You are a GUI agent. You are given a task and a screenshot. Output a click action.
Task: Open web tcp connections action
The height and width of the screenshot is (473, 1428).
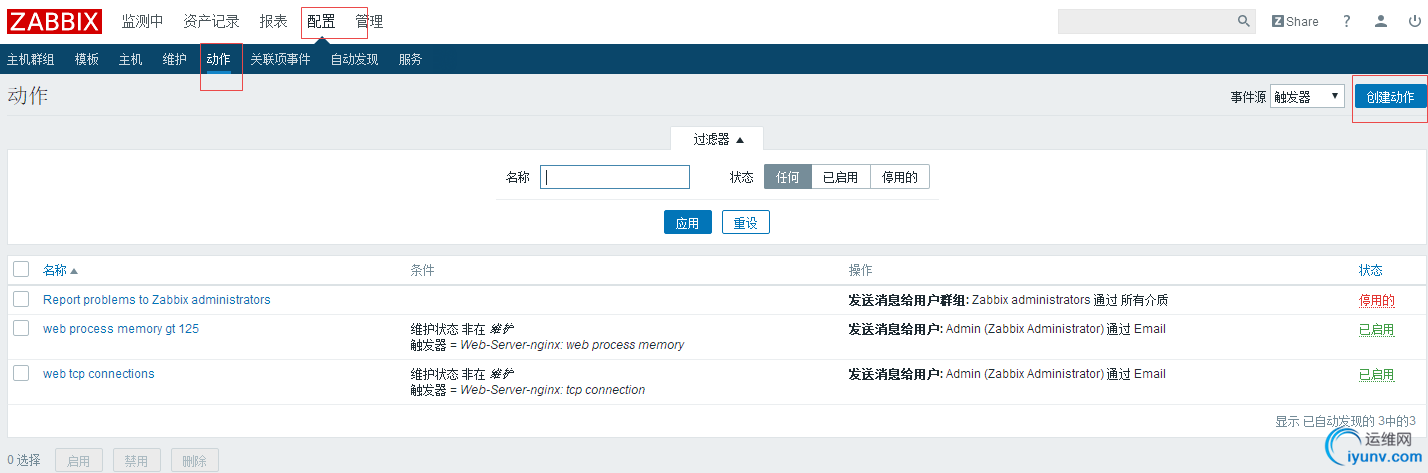[x=99, y=374]
